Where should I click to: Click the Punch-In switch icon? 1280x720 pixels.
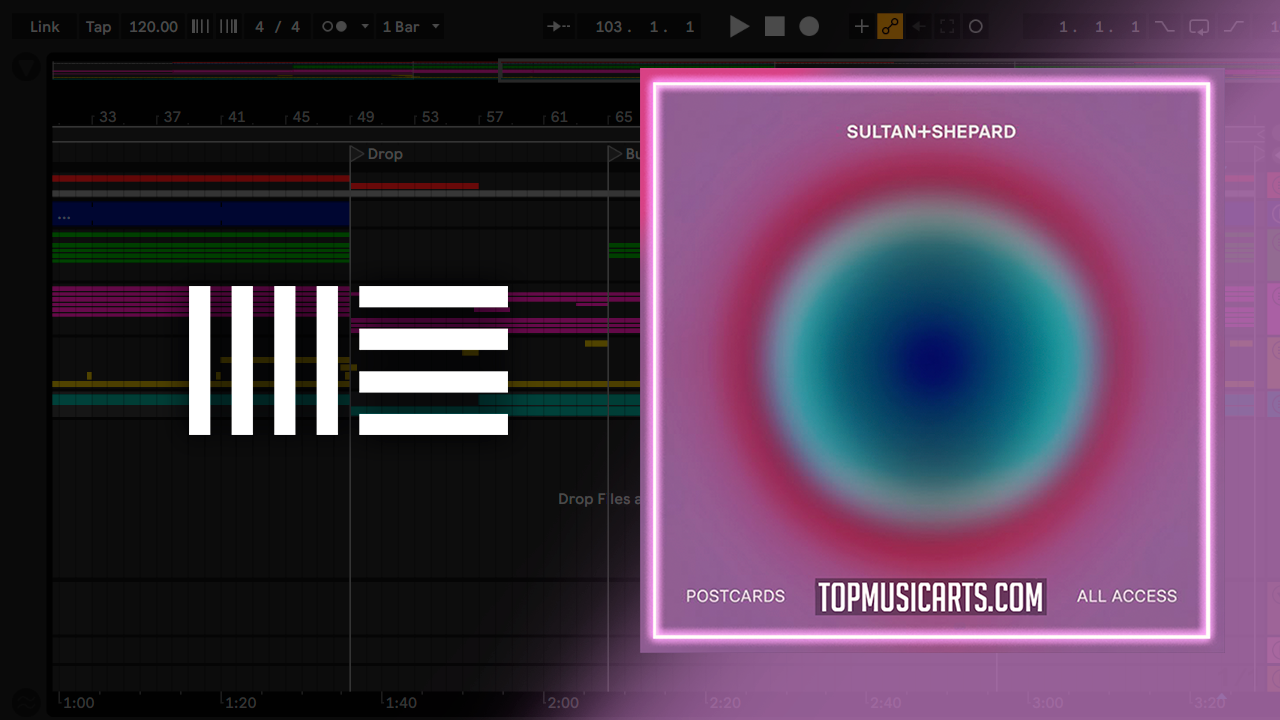[x=1165, y=27]
